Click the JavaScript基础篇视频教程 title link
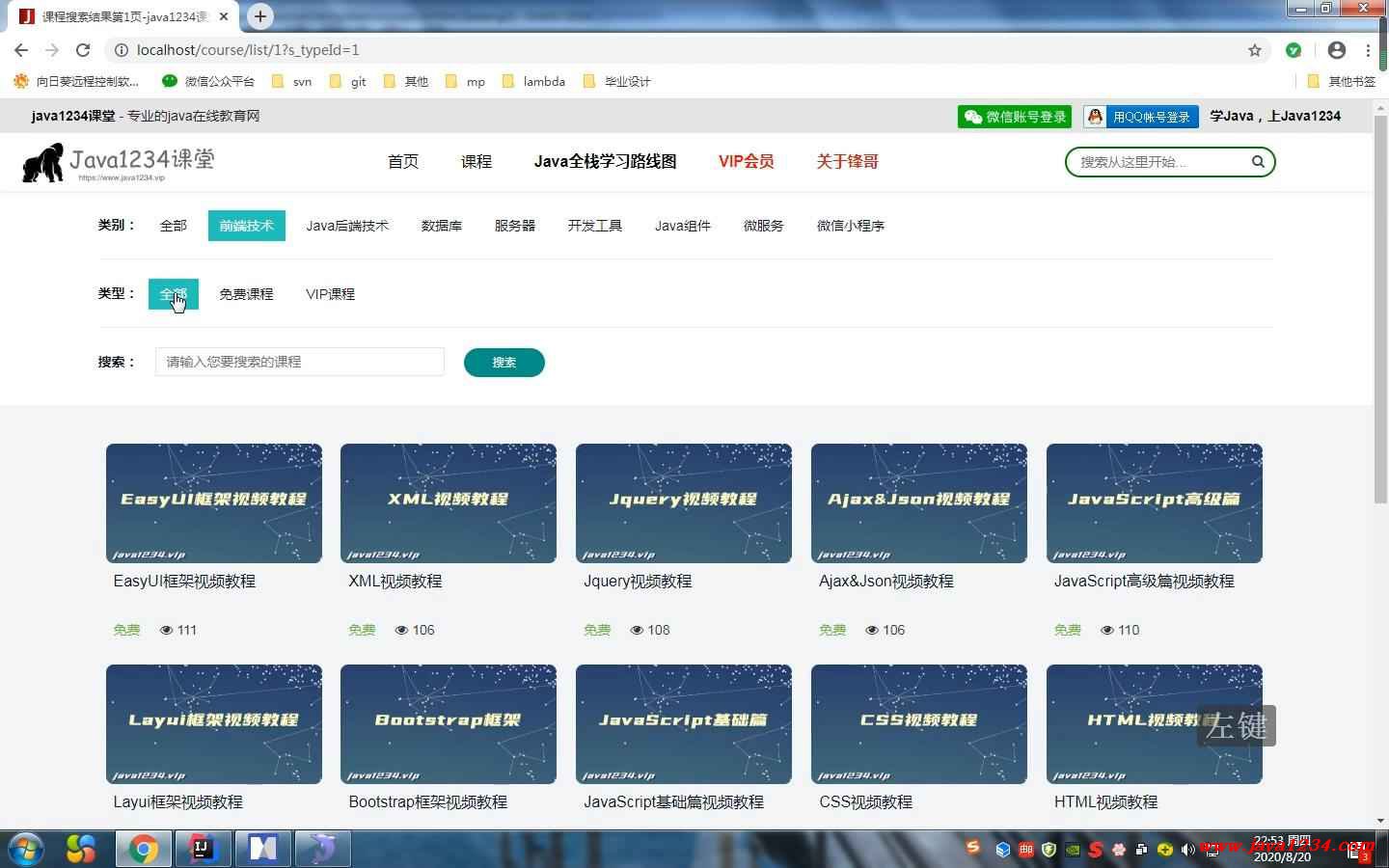The width and height of the screenshot is (1389, 868). [673, 802]
